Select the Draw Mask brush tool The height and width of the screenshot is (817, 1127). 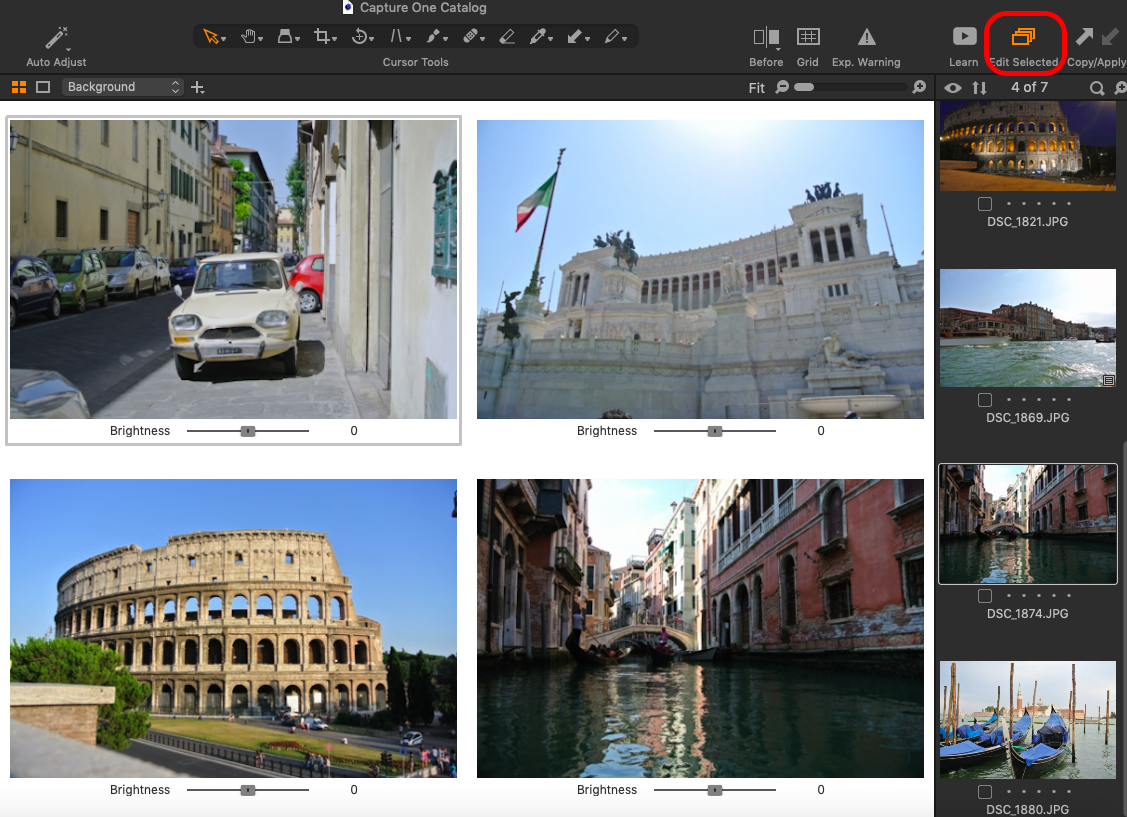(433, 36)
